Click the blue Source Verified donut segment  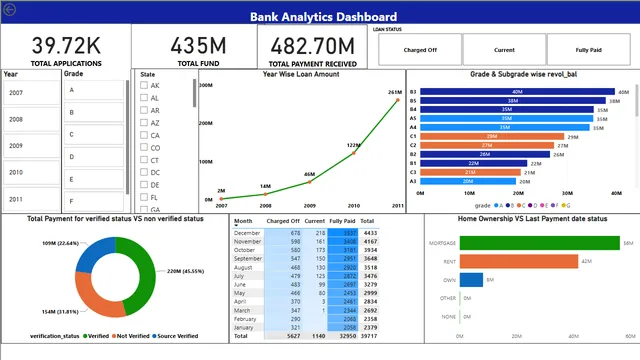92,252
